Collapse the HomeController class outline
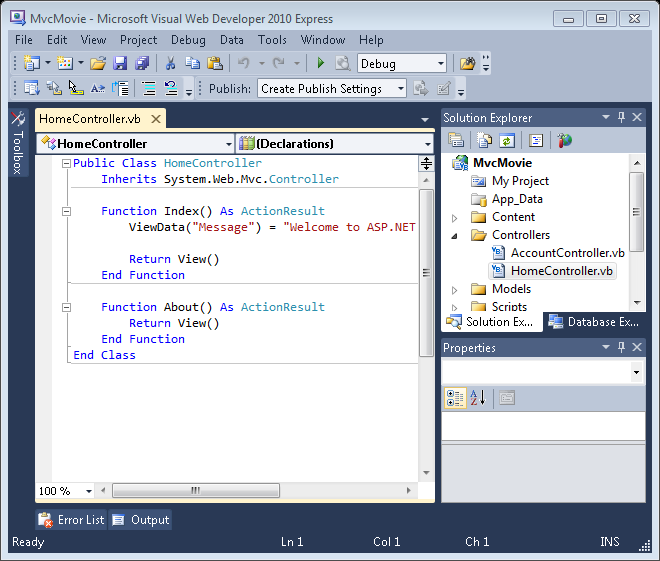 pos(66,163)
